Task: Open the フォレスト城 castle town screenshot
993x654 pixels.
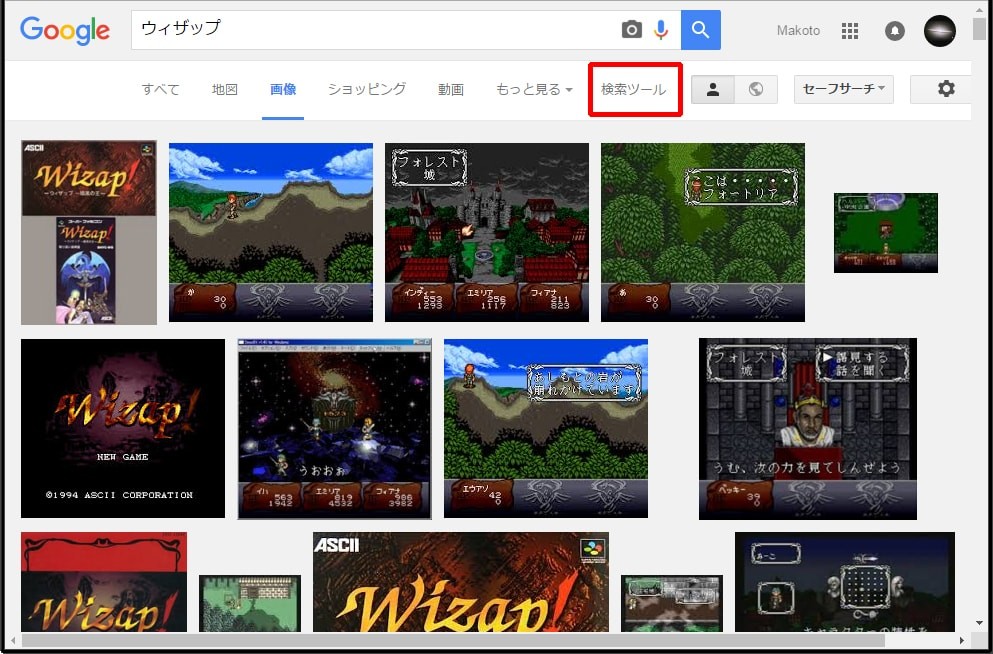Action: click(486, 232)
